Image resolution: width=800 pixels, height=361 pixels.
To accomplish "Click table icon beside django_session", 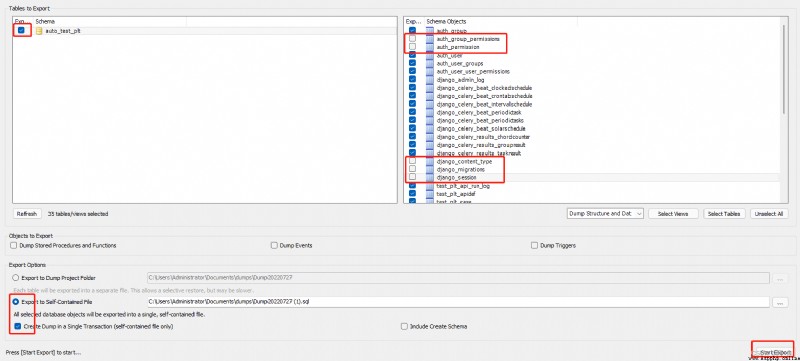I will [x=430, y=177].
